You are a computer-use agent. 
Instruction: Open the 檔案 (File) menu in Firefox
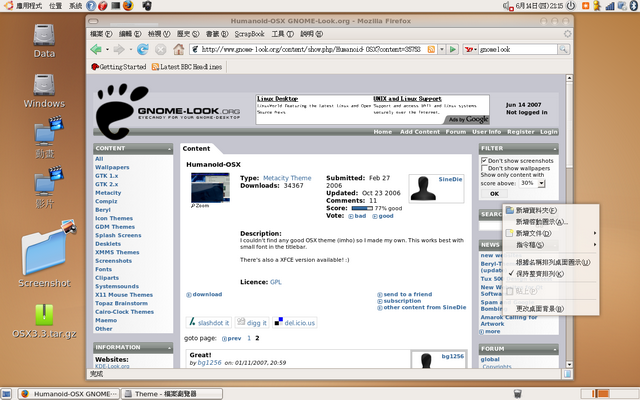point(101,34)
